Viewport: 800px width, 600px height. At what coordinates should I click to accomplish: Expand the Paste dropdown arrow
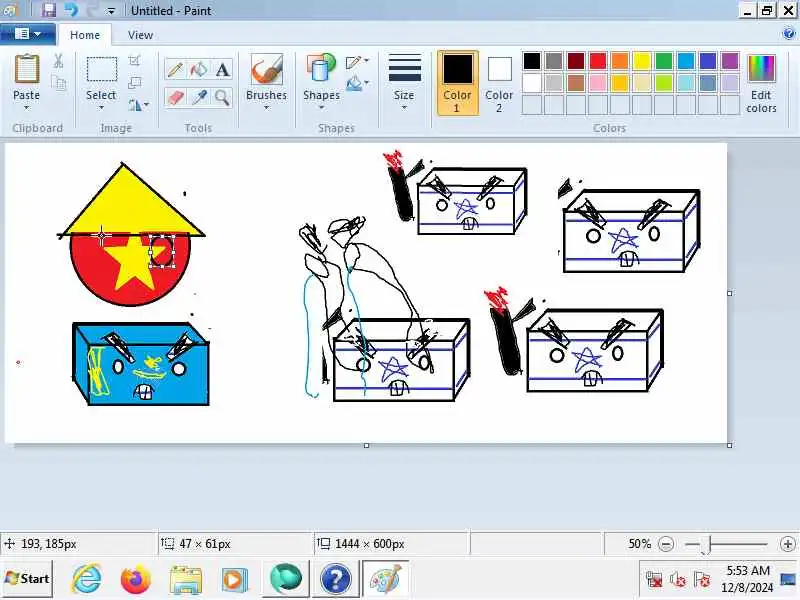(27, 108)
